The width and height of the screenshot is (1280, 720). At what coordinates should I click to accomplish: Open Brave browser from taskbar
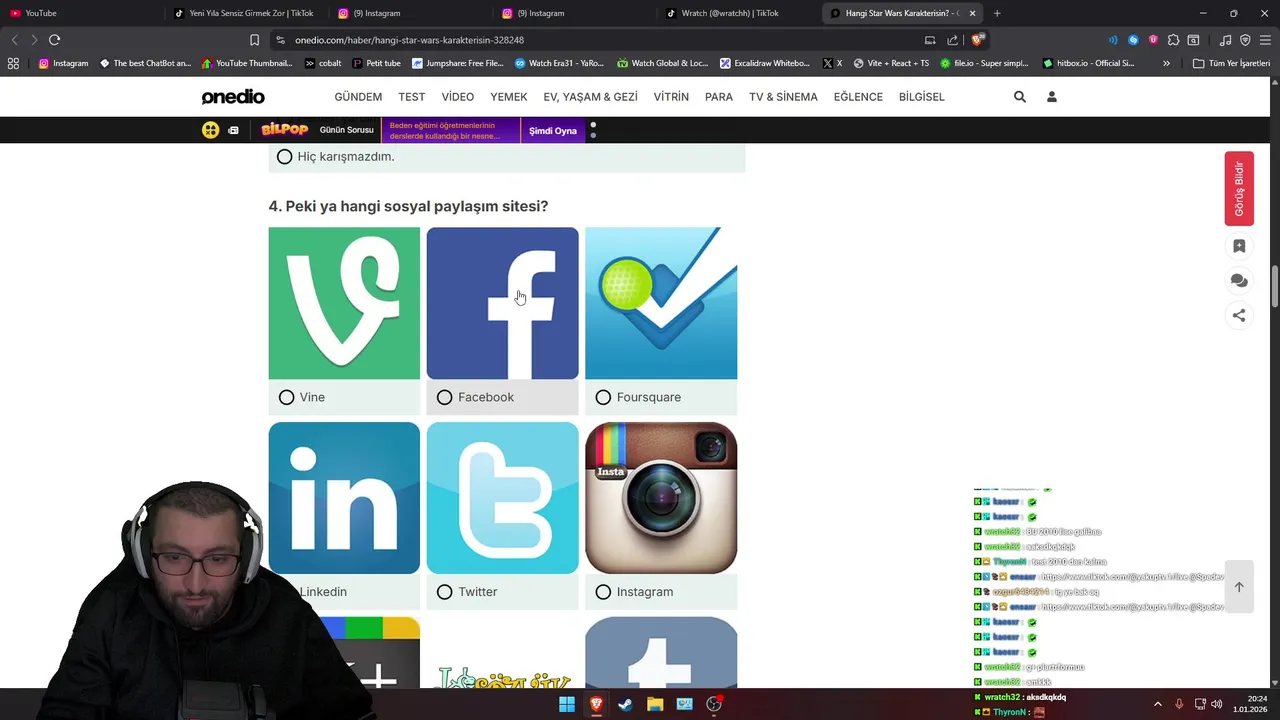(596, 704)
